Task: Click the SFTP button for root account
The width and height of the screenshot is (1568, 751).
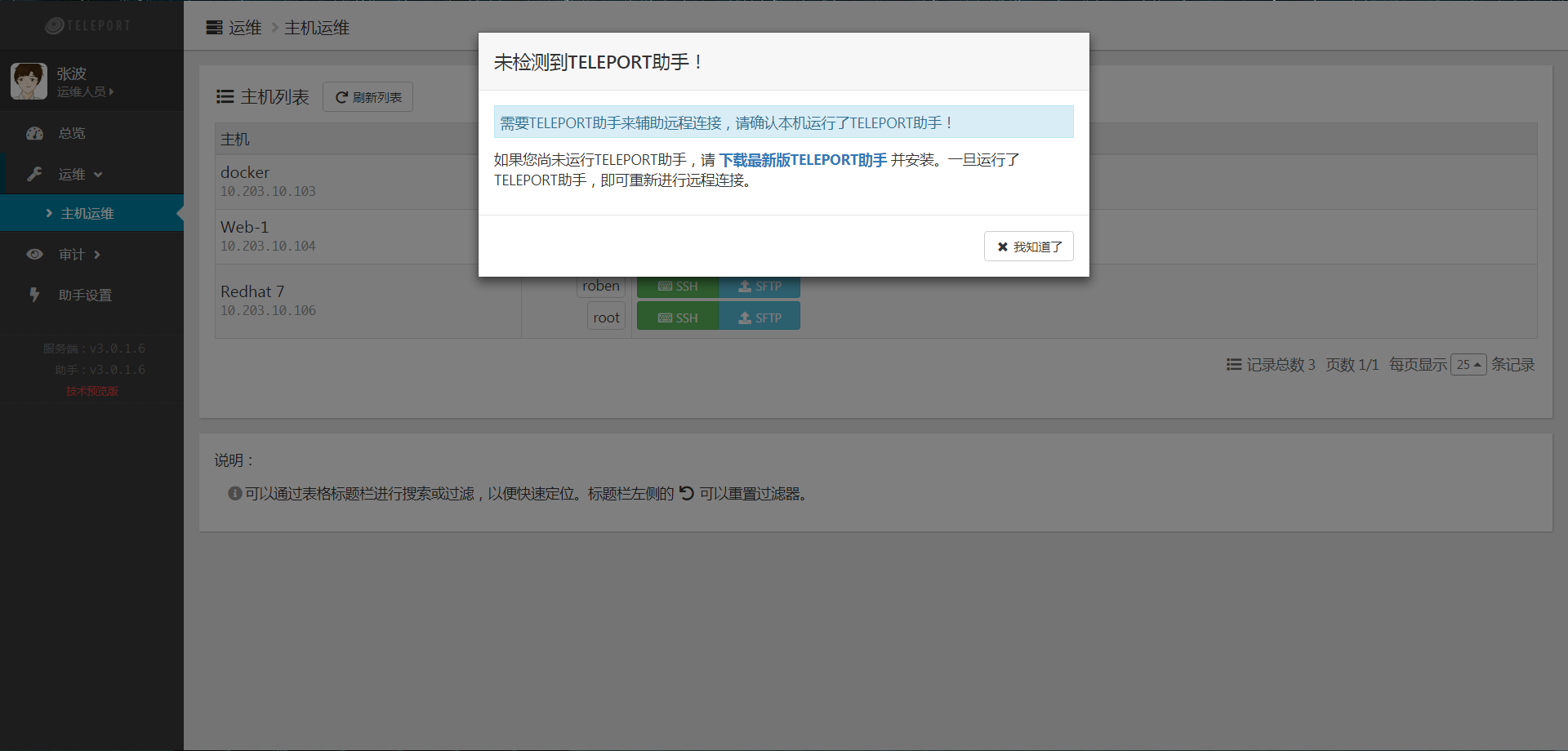Action: (759, 318)
